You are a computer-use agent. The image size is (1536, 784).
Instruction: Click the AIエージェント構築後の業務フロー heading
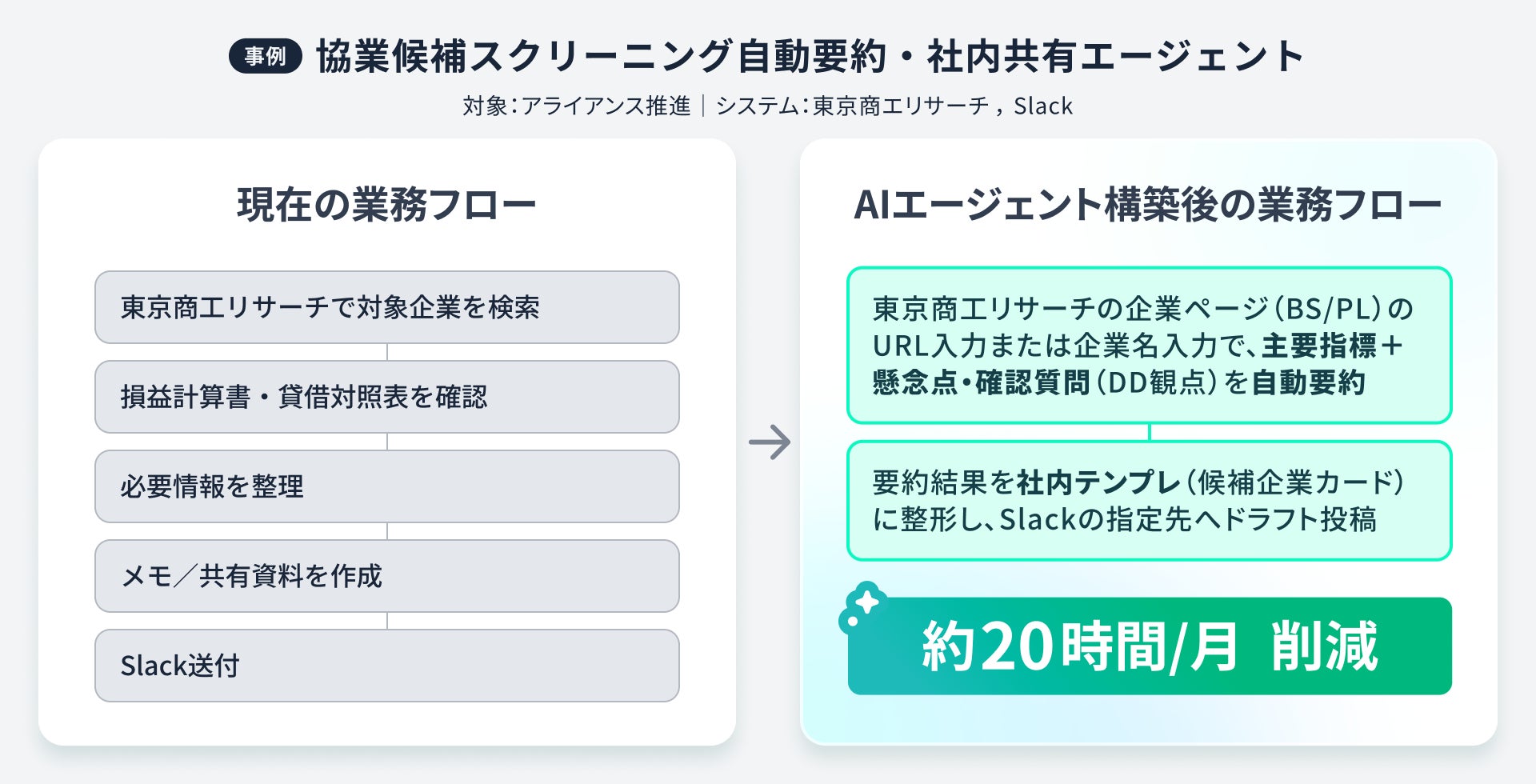pos(1148,205)
